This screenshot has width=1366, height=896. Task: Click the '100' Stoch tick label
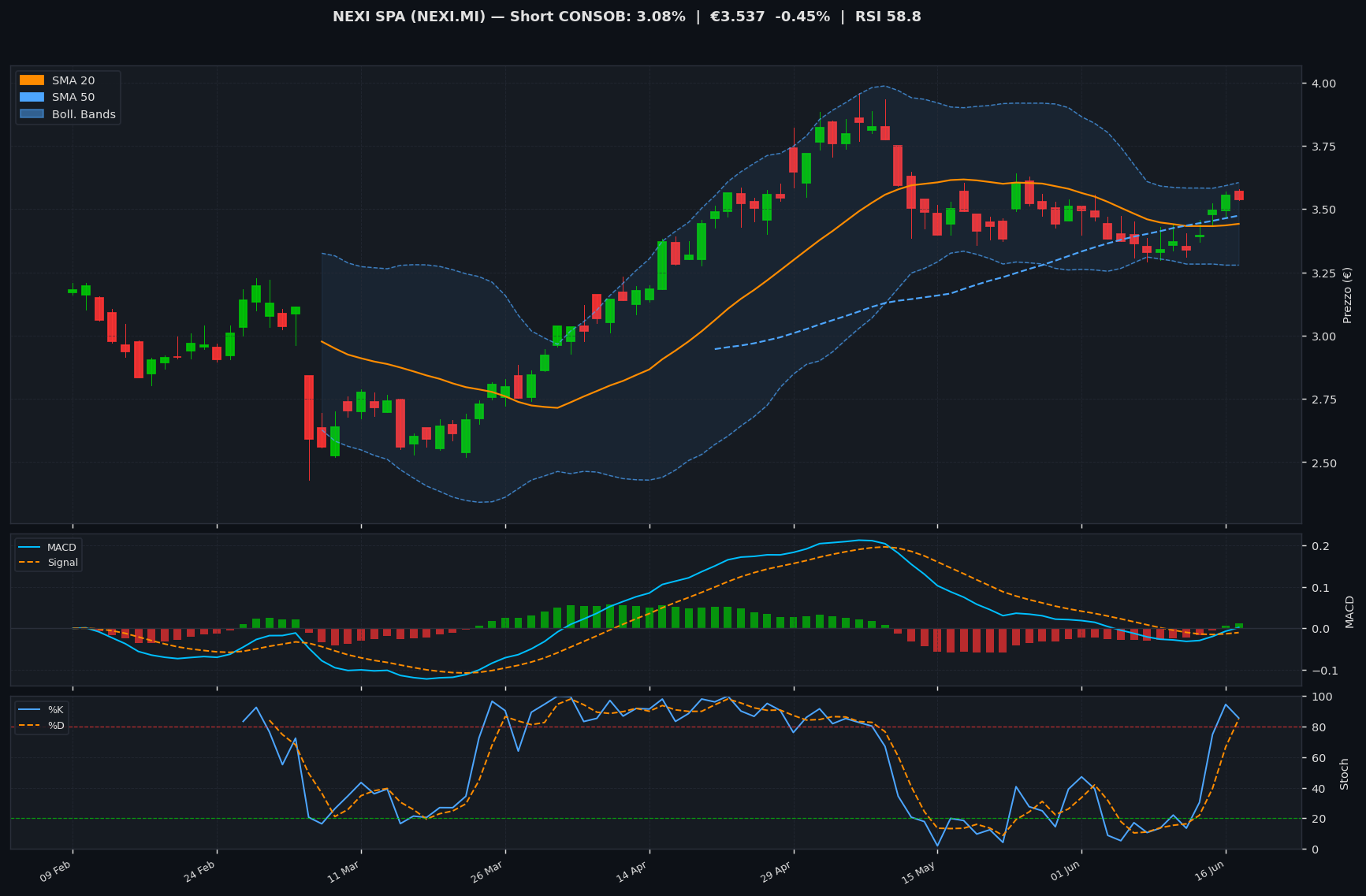1321,697
